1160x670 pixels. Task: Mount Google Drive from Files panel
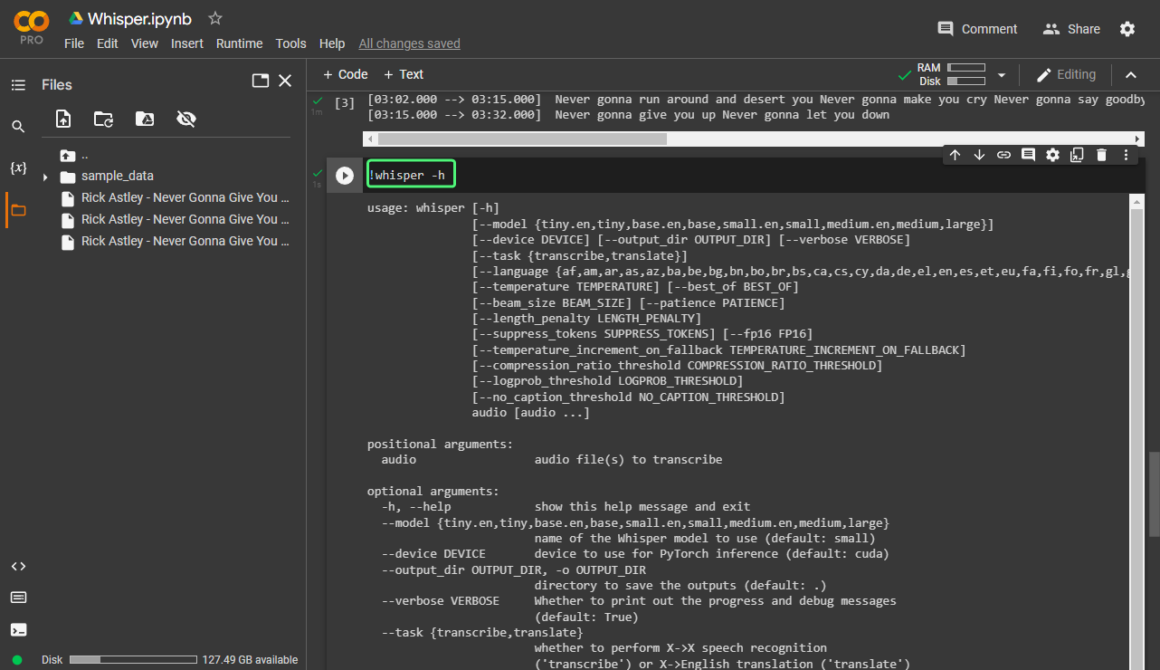(145, 119)
